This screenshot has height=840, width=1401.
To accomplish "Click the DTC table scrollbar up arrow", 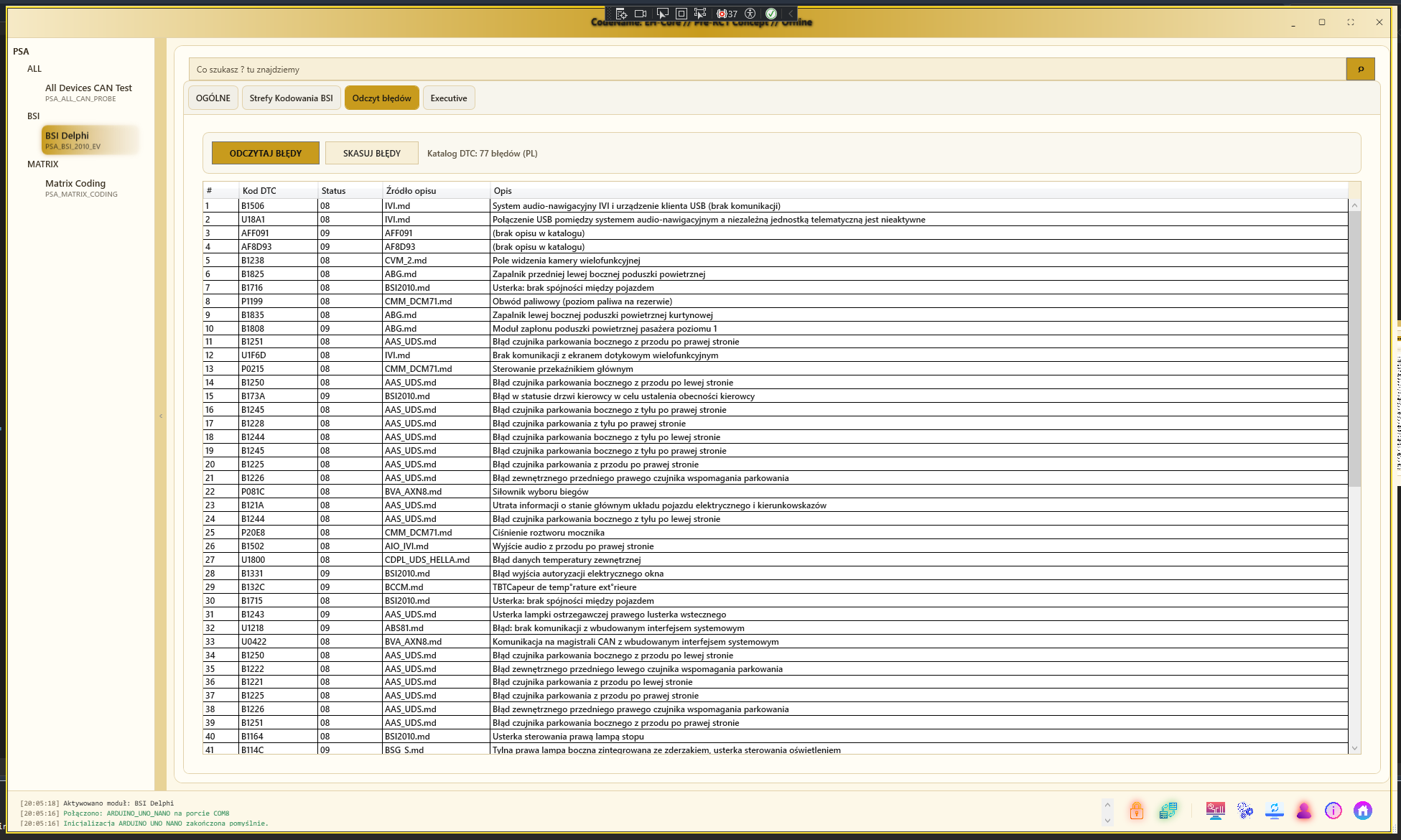I will (x=1354, y=205).
